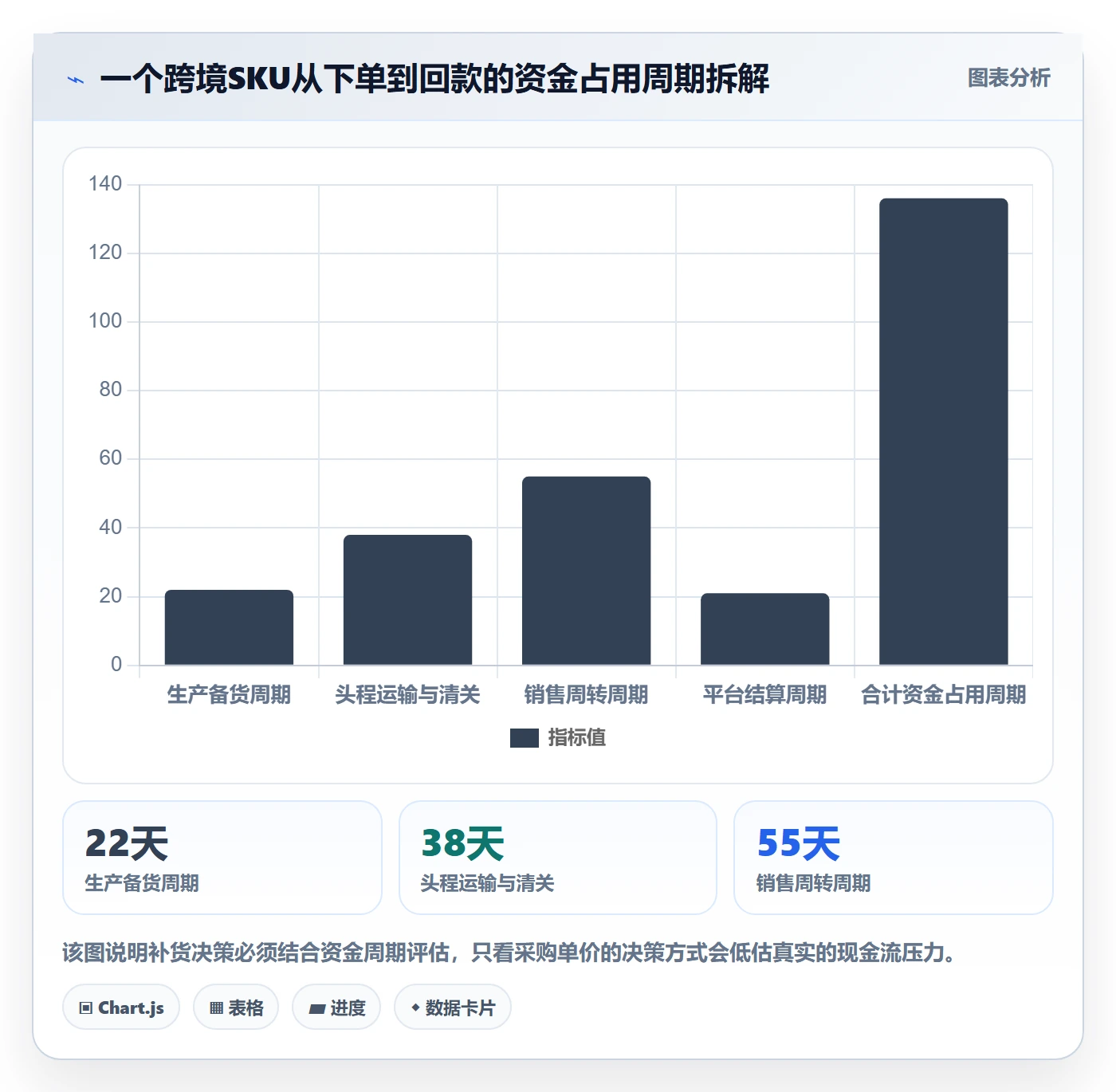This screenshot has width=1116, height=1092.
Task: Click the bar icon in the 进度 tag
Action: coord(316,1009)
